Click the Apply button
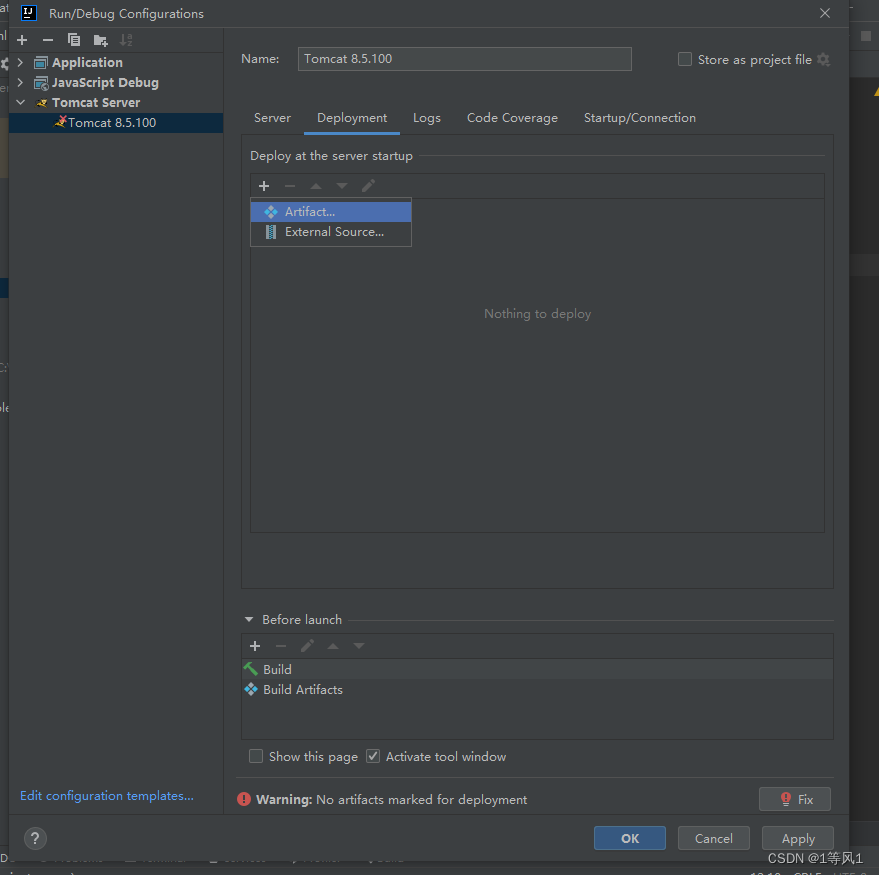The image size is (879, 875). coord(798,839)
